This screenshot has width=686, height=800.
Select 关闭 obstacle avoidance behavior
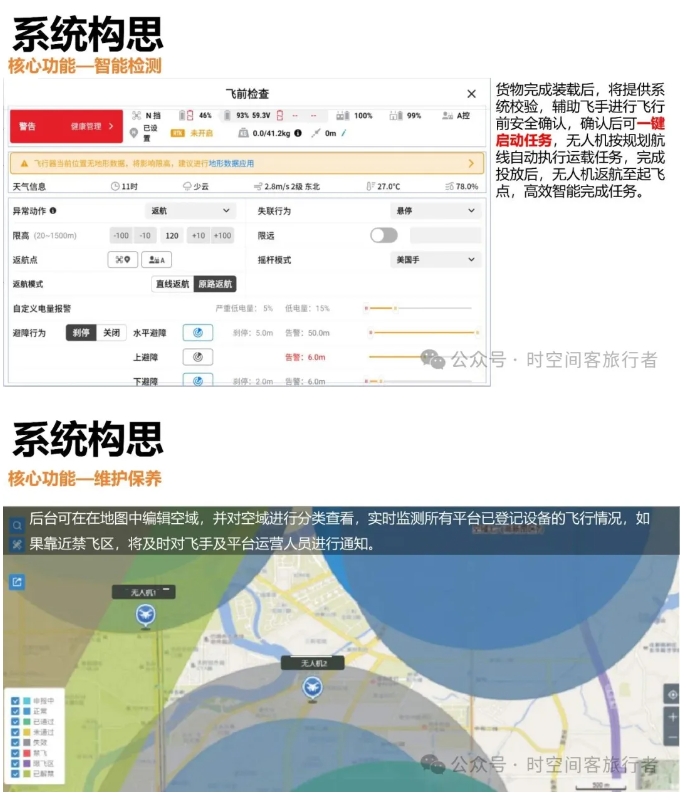(x=111, y=333)
